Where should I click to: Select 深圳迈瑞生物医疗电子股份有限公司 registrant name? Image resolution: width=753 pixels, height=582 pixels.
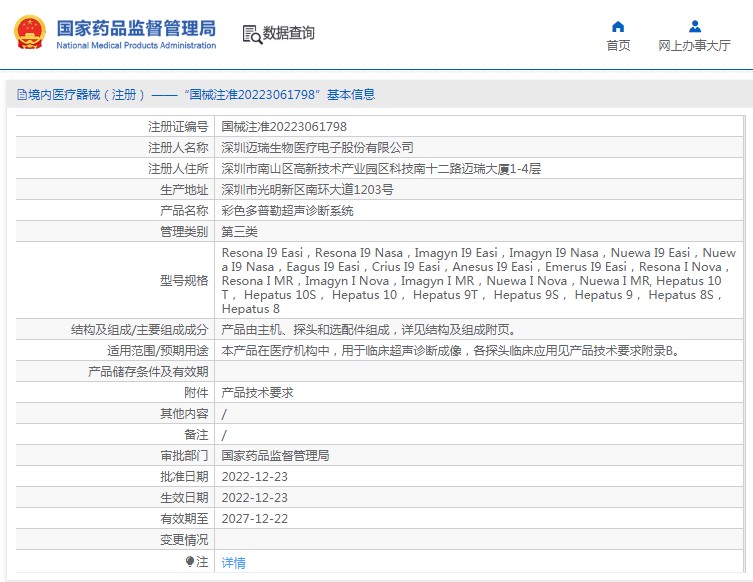coord(317,148)
